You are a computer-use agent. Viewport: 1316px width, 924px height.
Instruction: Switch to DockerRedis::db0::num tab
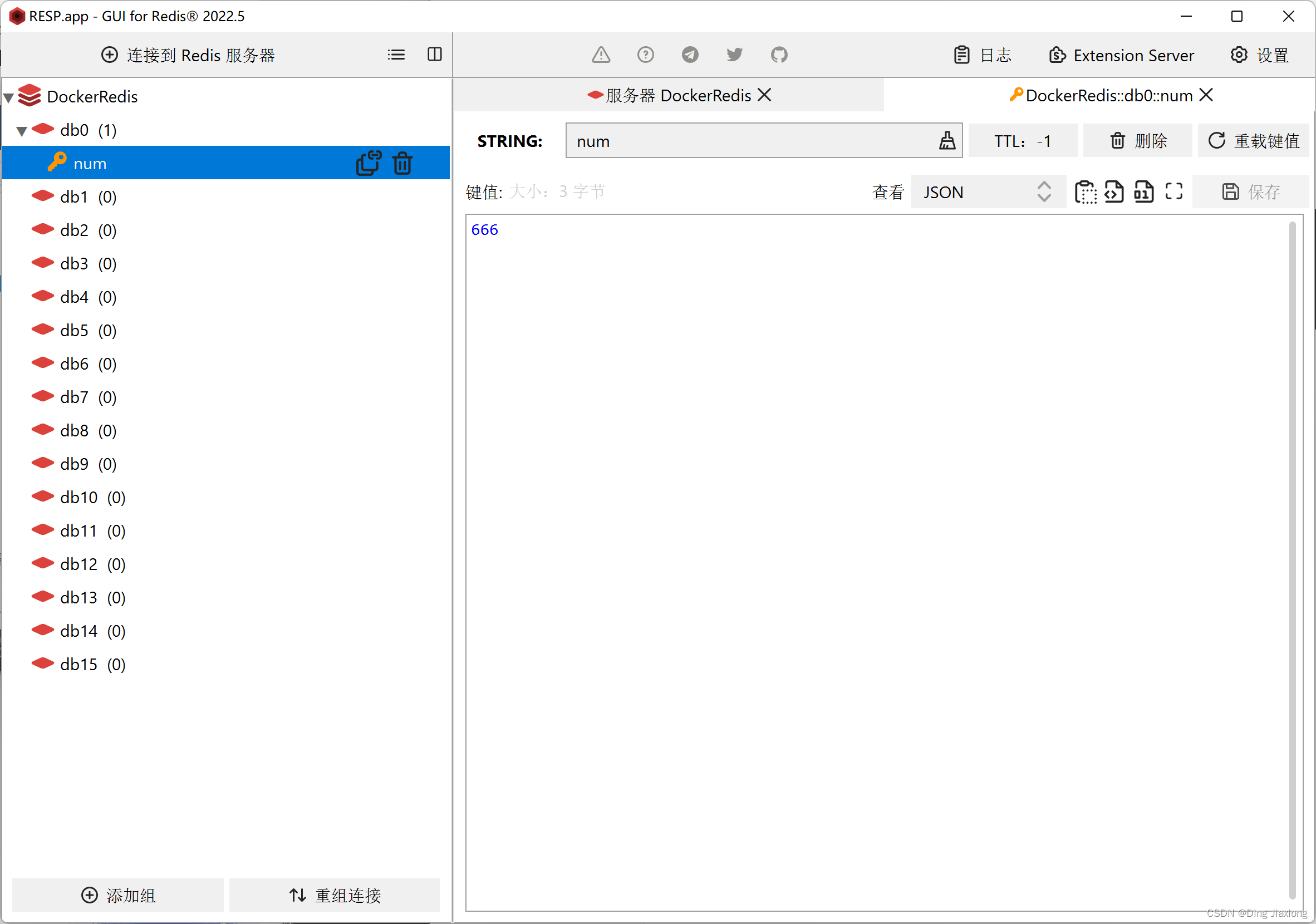(x=1101, y=95)
